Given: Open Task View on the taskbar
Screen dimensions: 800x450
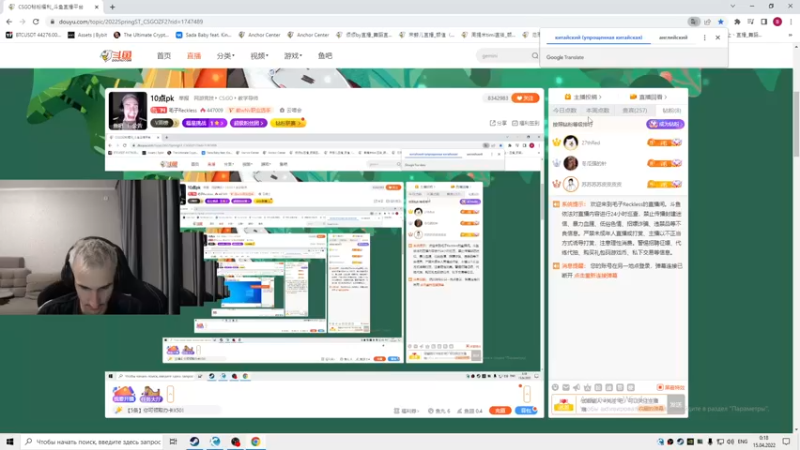Looking at the screenshot, I should pos(173,442).
